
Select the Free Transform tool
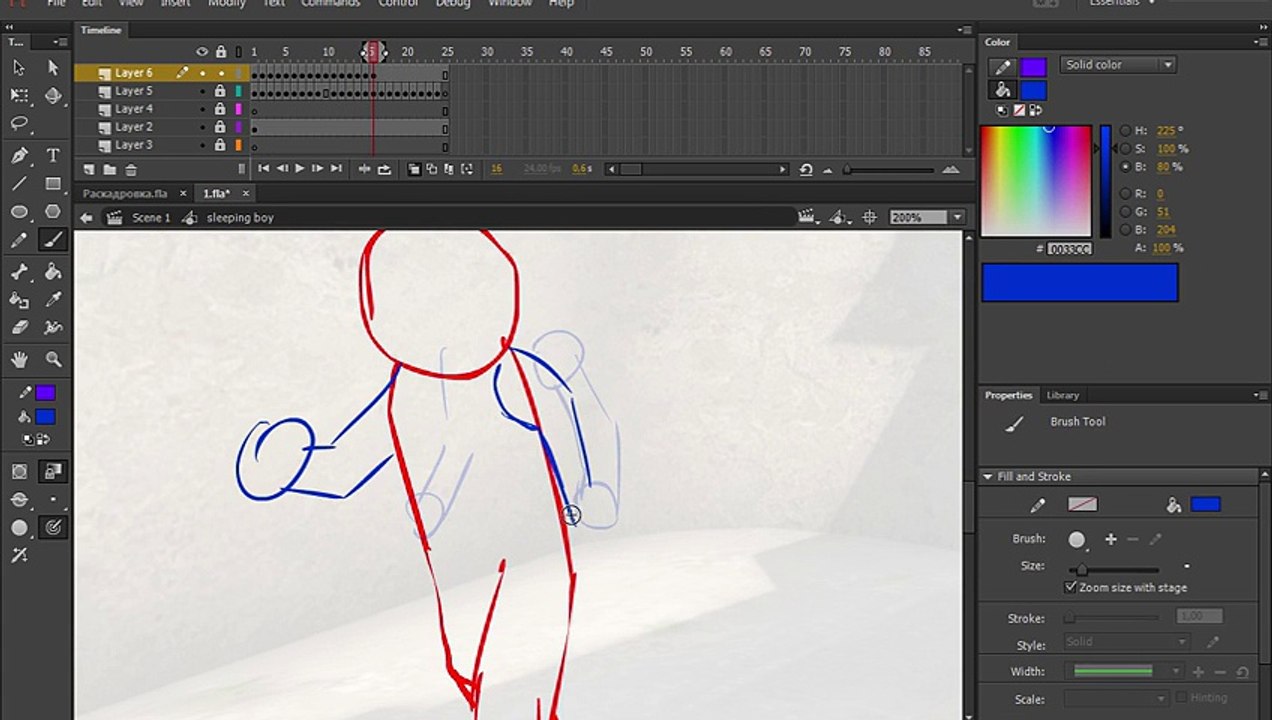19,96
